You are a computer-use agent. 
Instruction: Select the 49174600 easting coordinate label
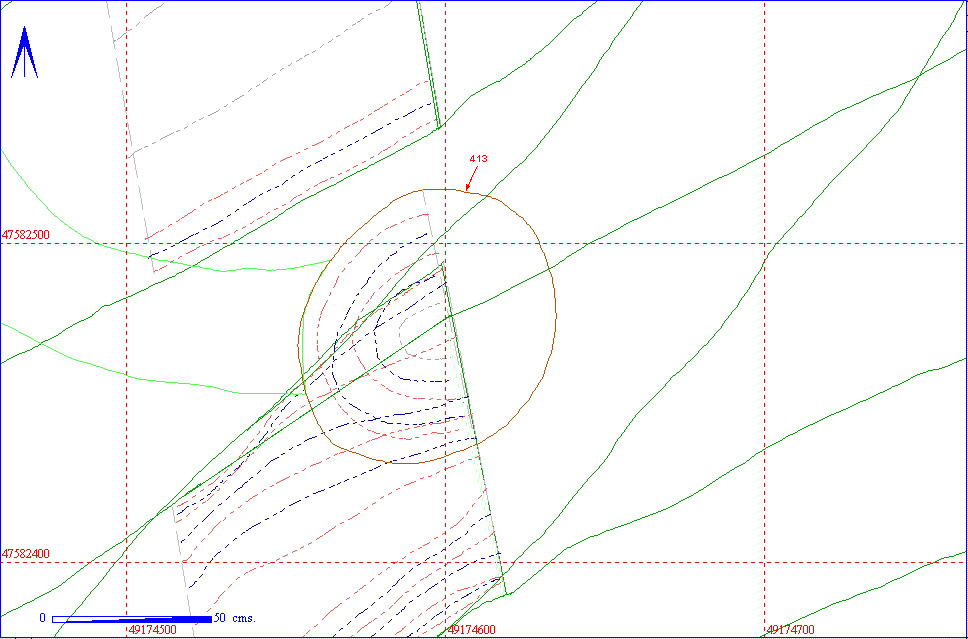pyautogui.click(x=472, y=630)
